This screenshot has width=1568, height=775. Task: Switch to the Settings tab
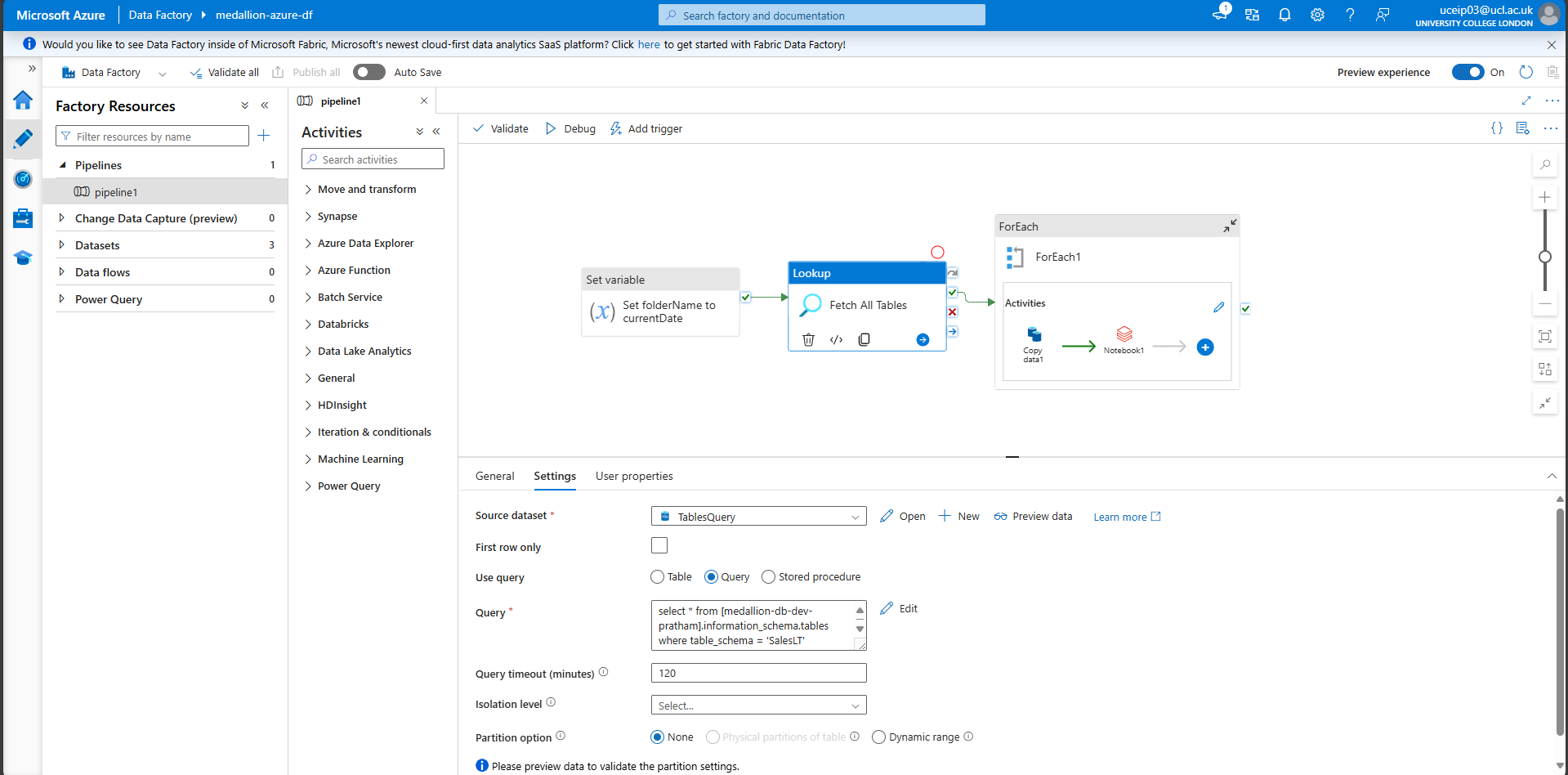pyautogui.click(x=555, y=477)
